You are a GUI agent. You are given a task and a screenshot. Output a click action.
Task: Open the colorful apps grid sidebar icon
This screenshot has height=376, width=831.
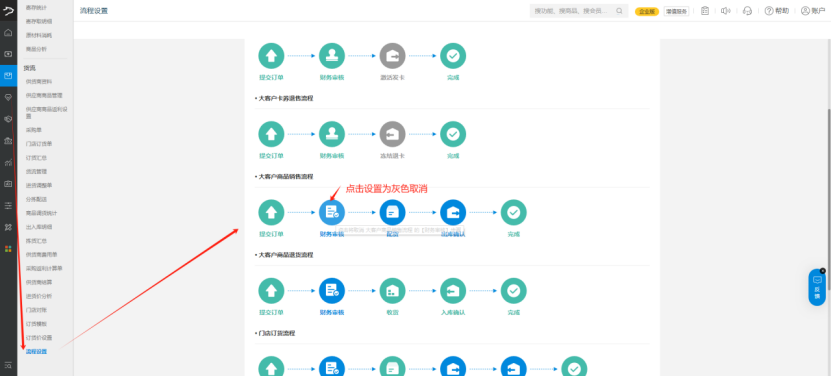click(x=8, y=249)
